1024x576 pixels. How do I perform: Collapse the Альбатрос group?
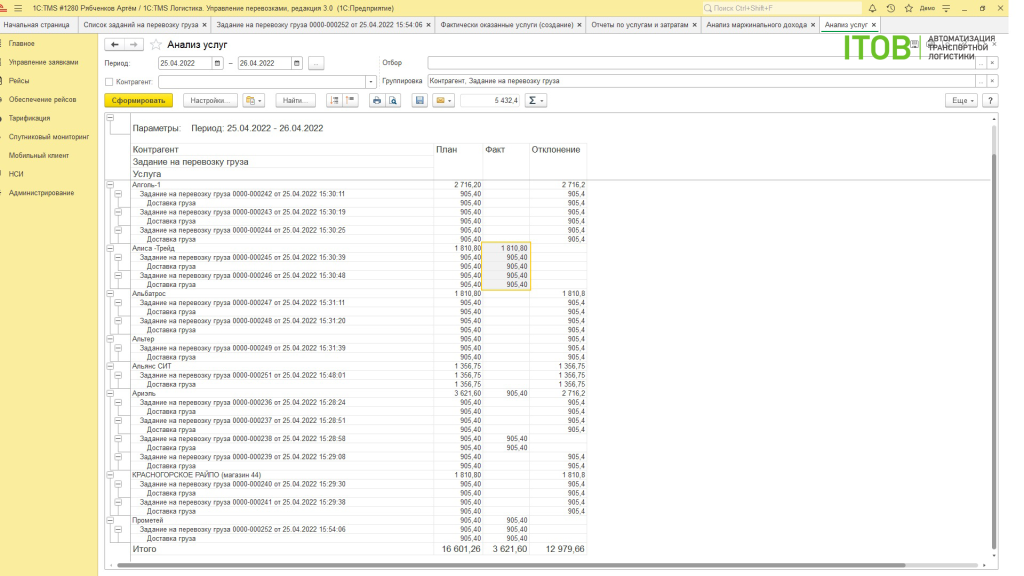coord(110,293)
